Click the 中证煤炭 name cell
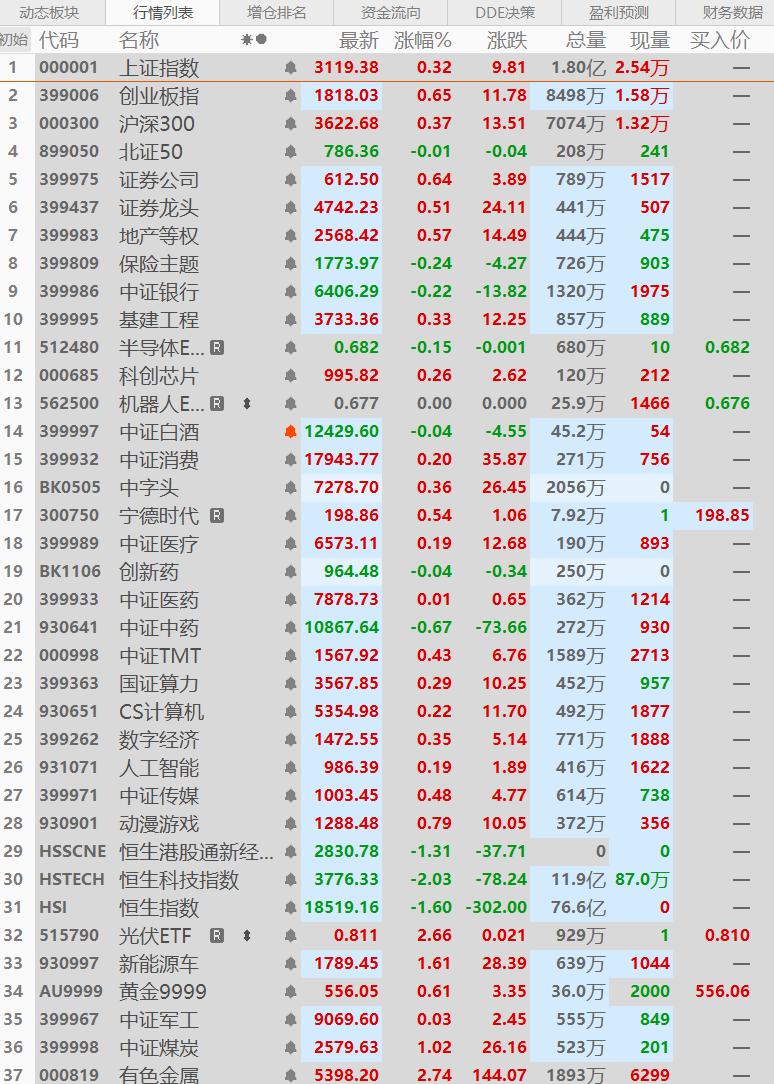774x1084 pixels. pyautogui.click(x=159, y=1047)
